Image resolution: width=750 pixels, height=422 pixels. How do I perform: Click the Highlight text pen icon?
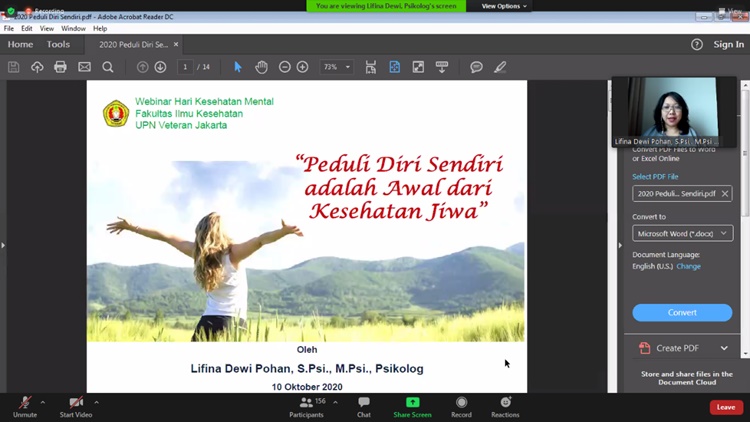[500, 67]
